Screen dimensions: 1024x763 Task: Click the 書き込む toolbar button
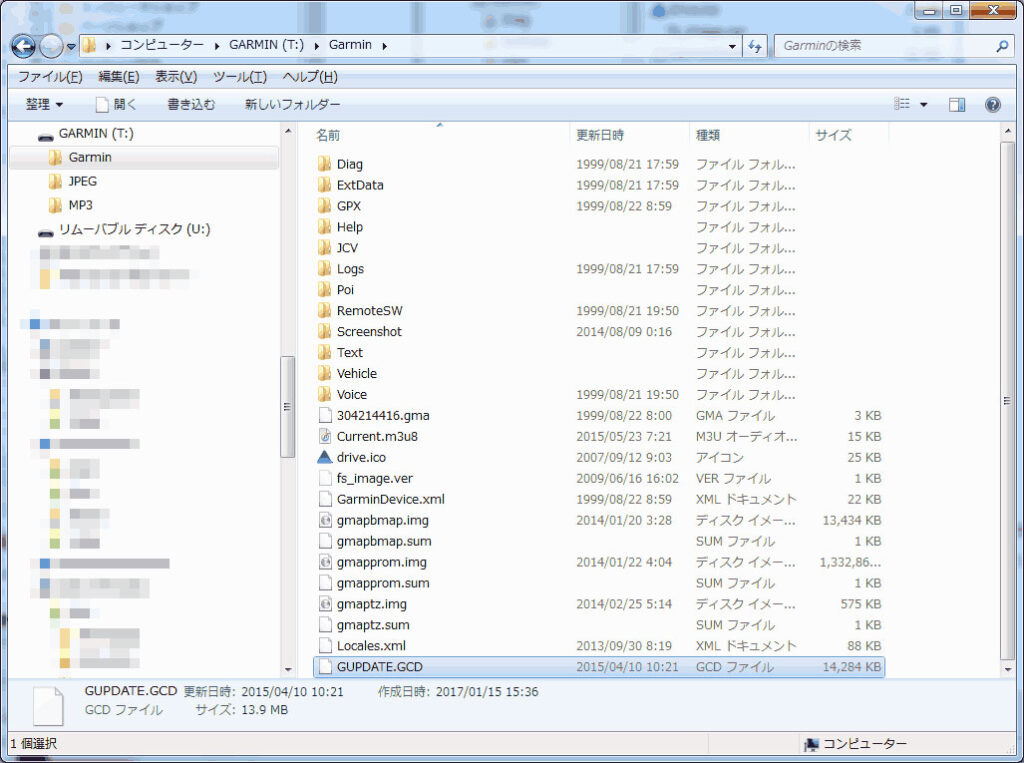click(191, 105)
